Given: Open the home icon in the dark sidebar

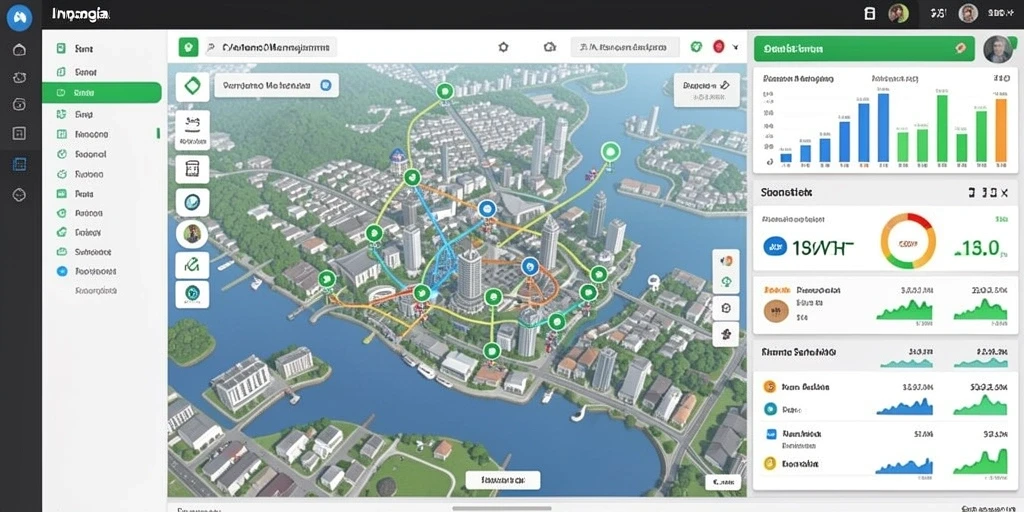Looking at the screenshot, I should click(x=20, y=50).
